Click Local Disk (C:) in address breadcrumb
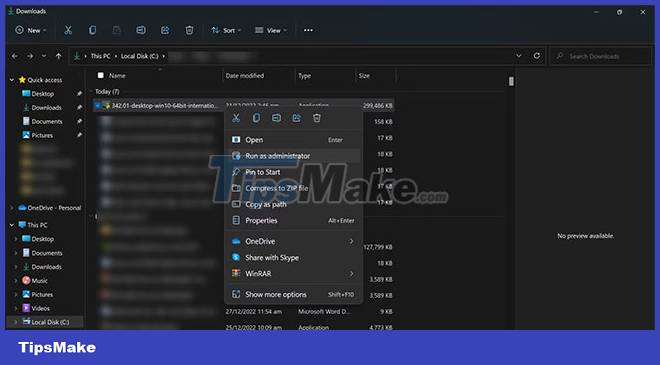The width and height of the screenshot is (660, 365). coord(140,56)
